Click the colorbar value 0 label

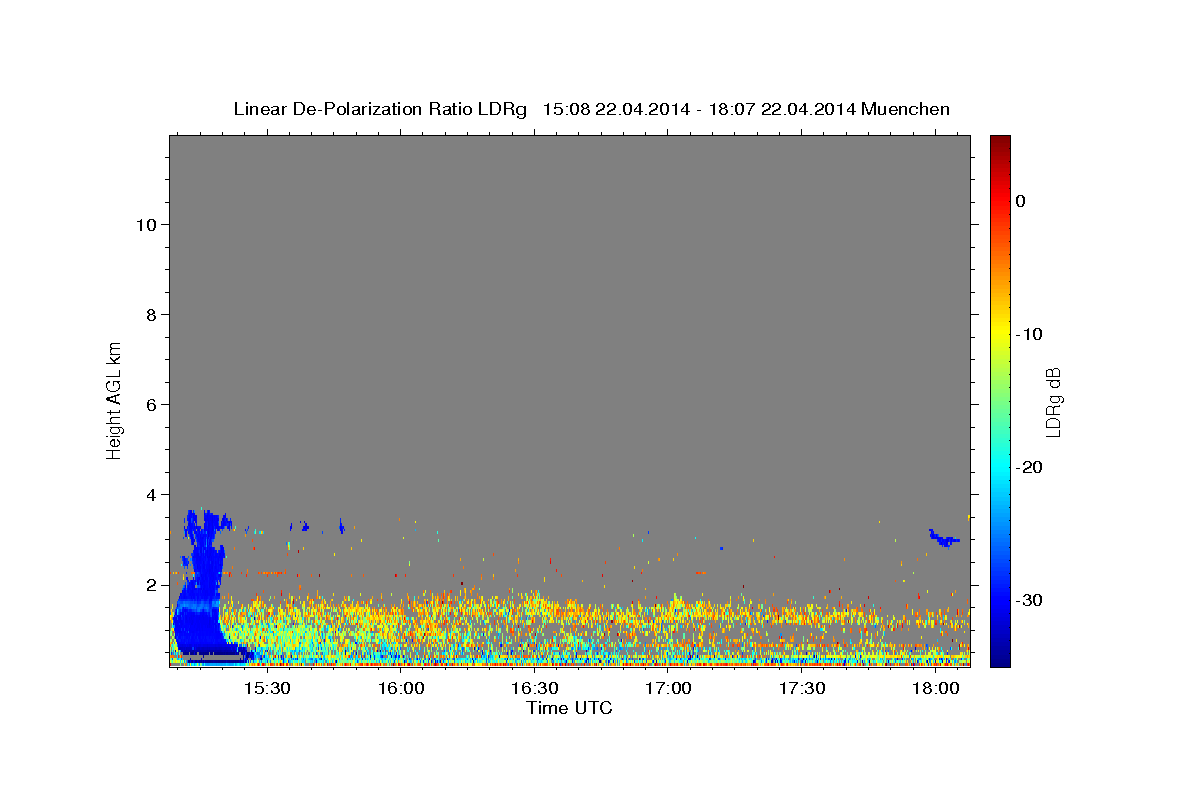pos(1021,201)
